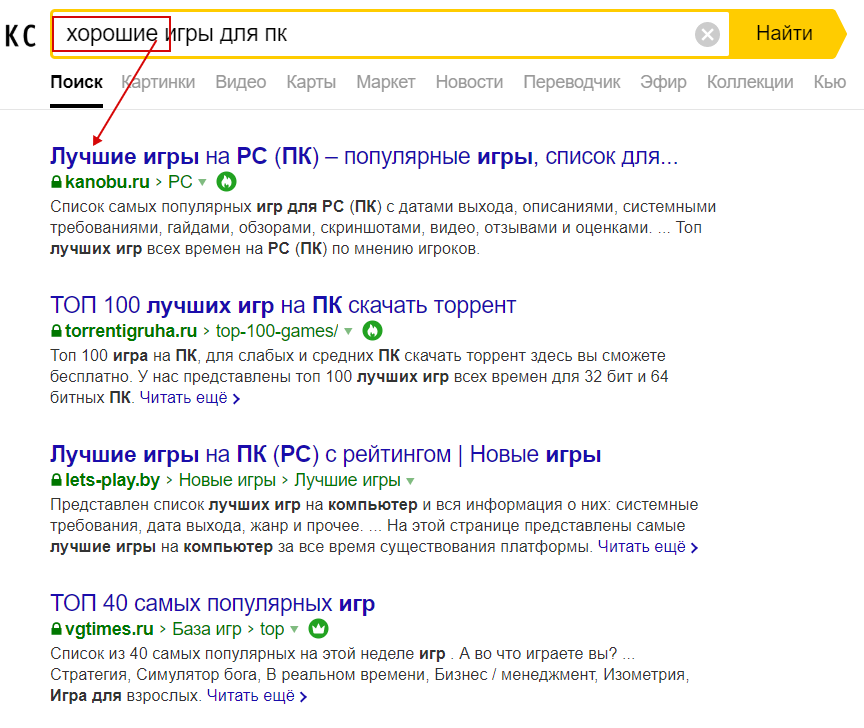Click the kanobu.ru domain link
The width and height of the screenshot is (864, 728).
coord(107,182)
